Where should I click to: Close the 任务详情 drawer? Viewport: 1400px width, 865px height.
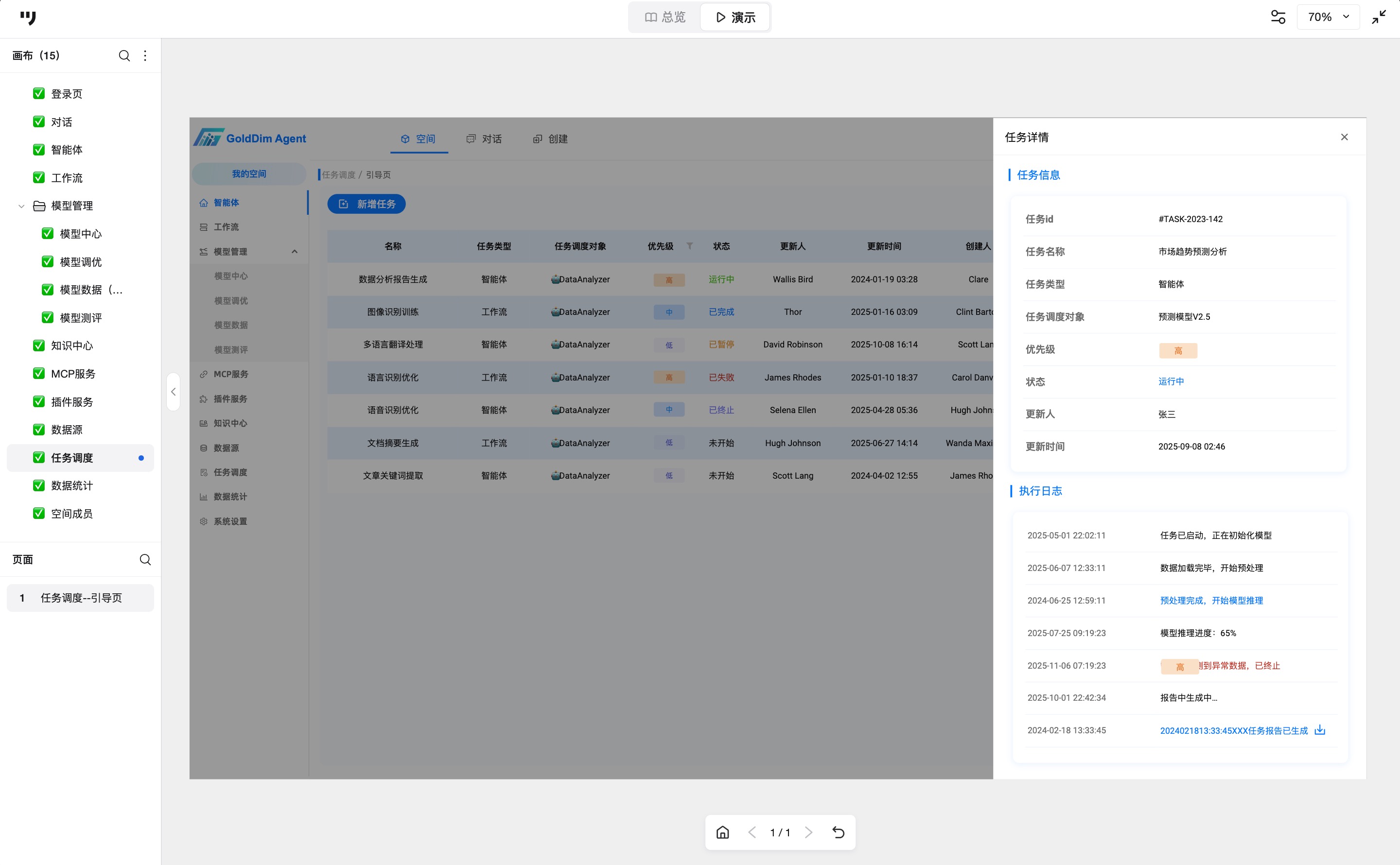click(x=1344, y=138)
